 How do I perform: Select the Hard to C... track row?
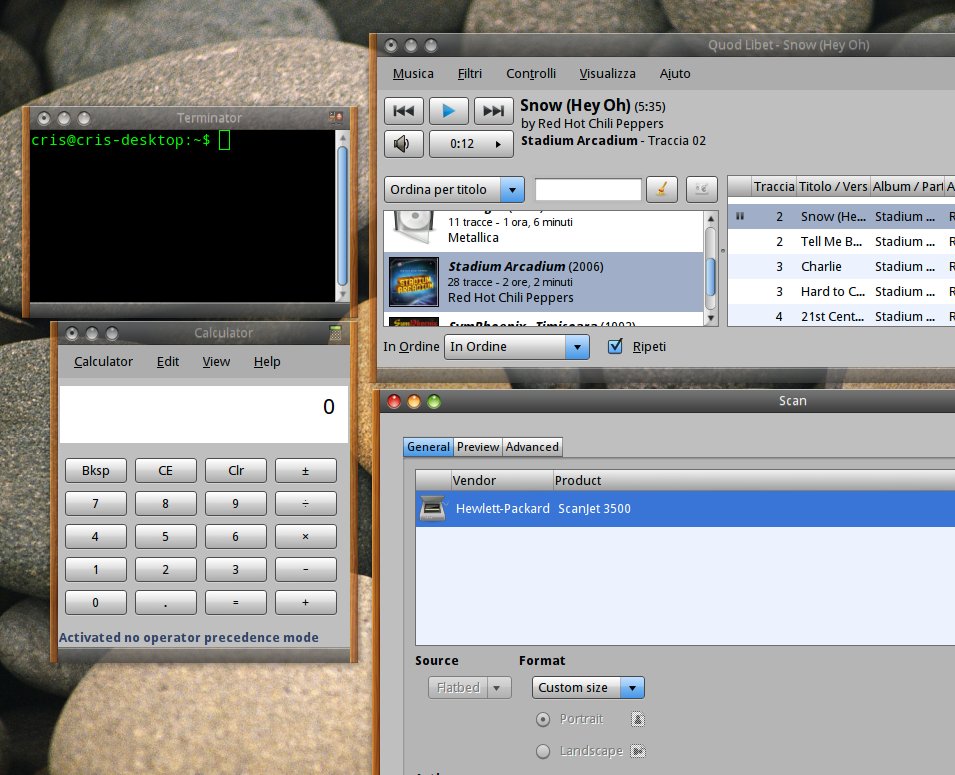pos(842,292)
